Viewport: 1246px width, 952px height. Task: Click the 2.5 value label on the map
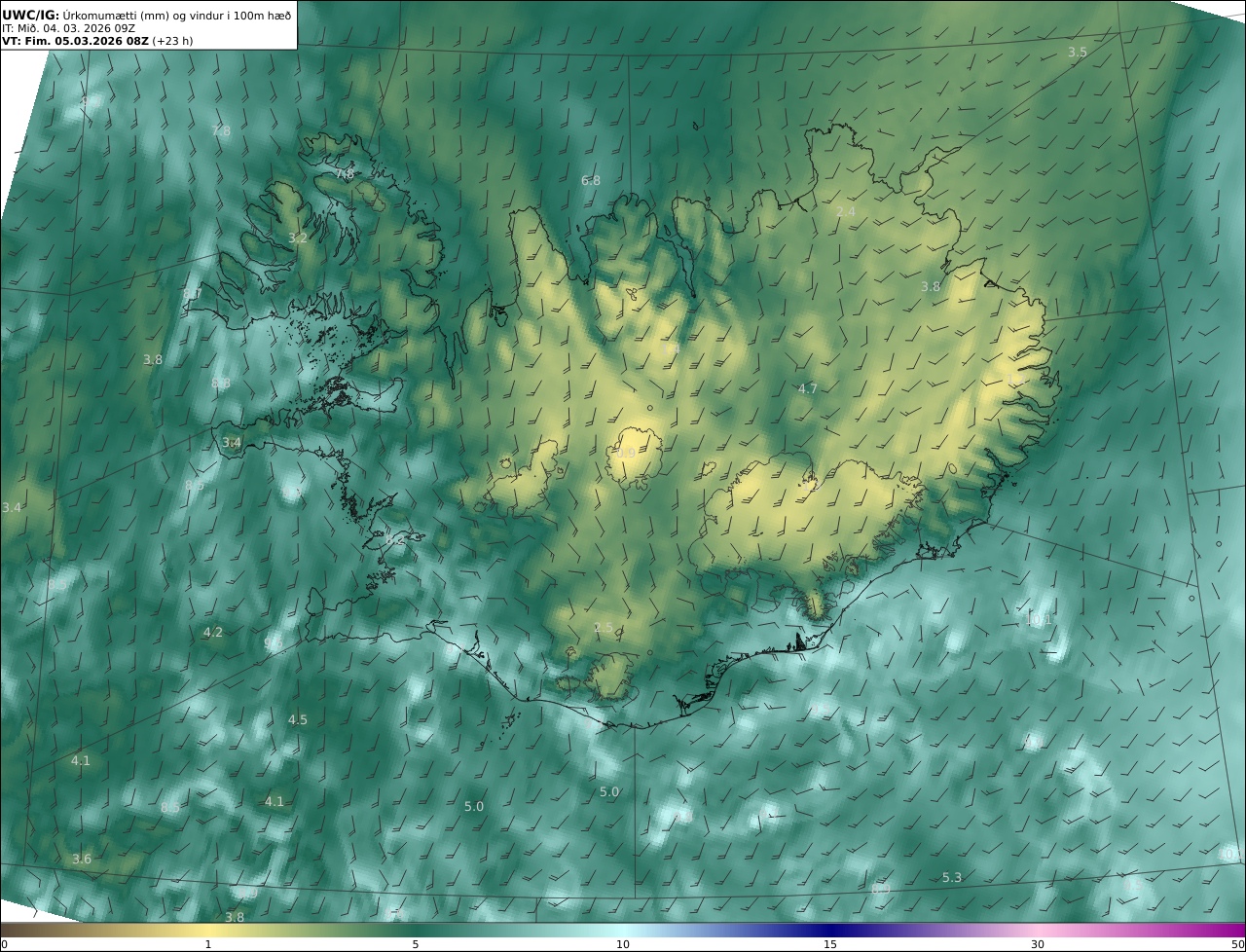(x=604, y=628)
